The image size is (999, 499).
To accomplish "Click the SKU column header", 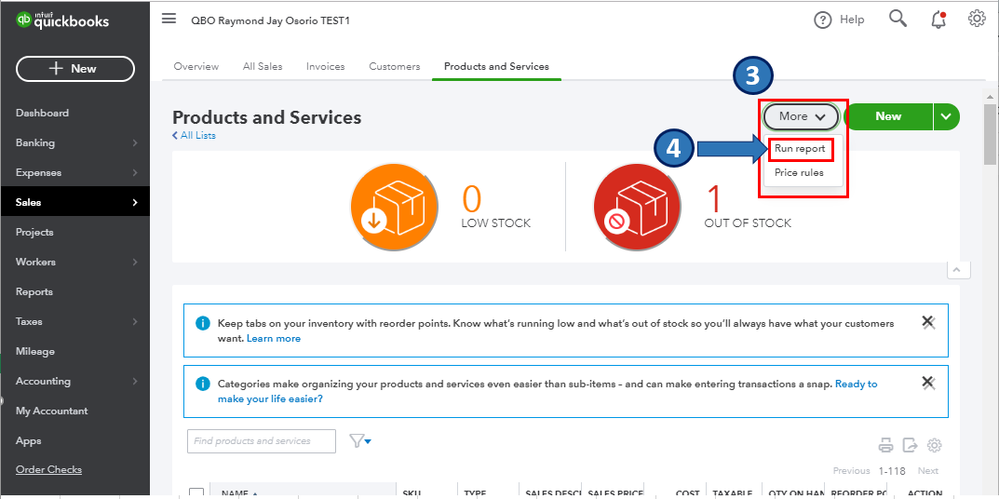I will (411, 494).
